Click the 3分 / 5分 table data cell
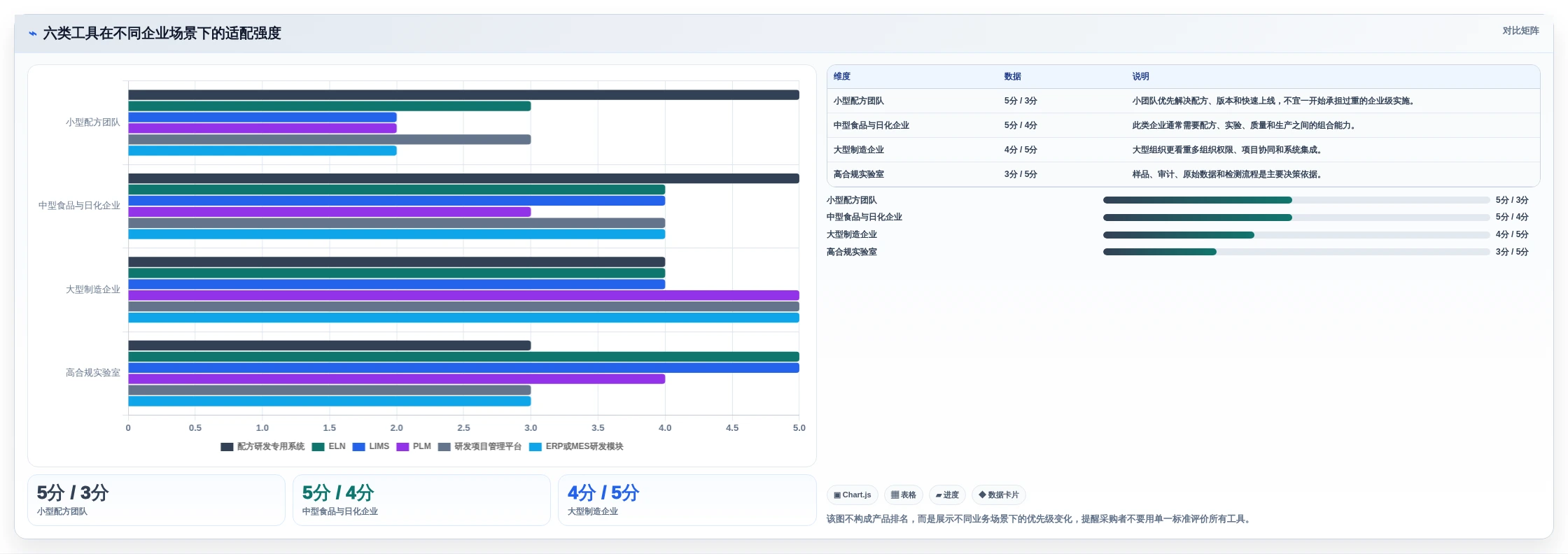 point(1021,175)
